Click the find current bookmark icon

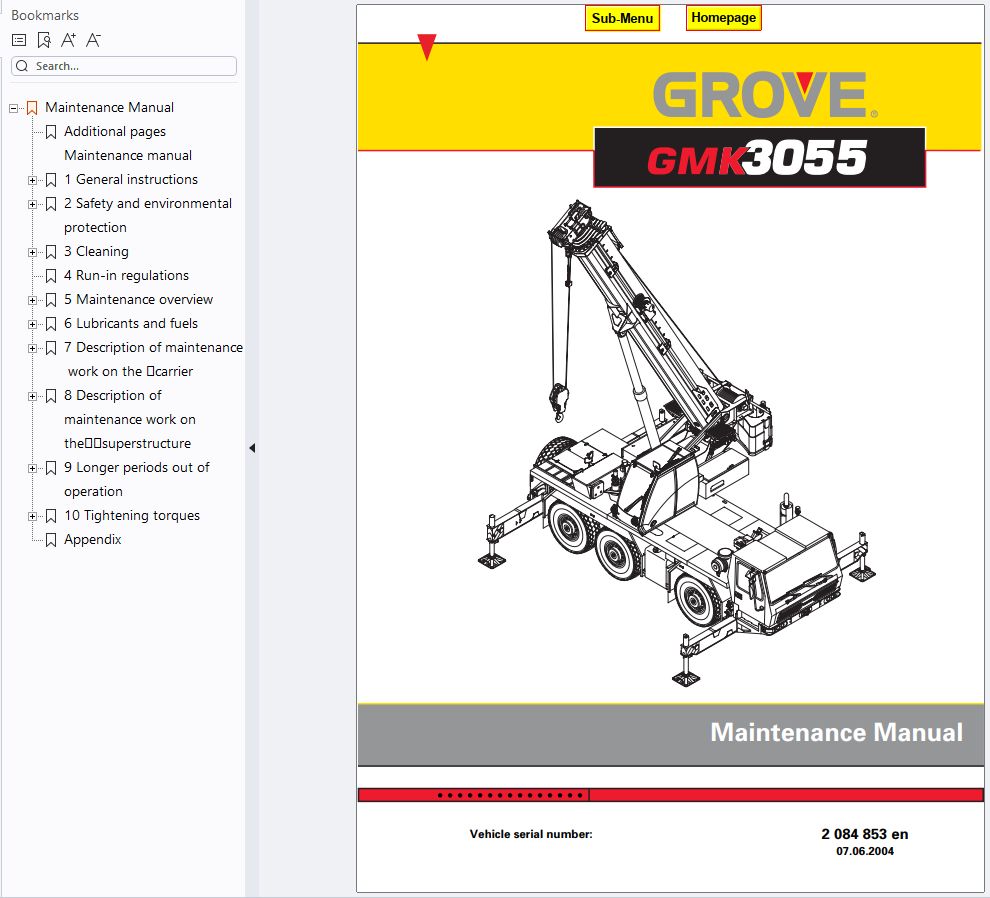pyautogui.click(x=44, y=40)
